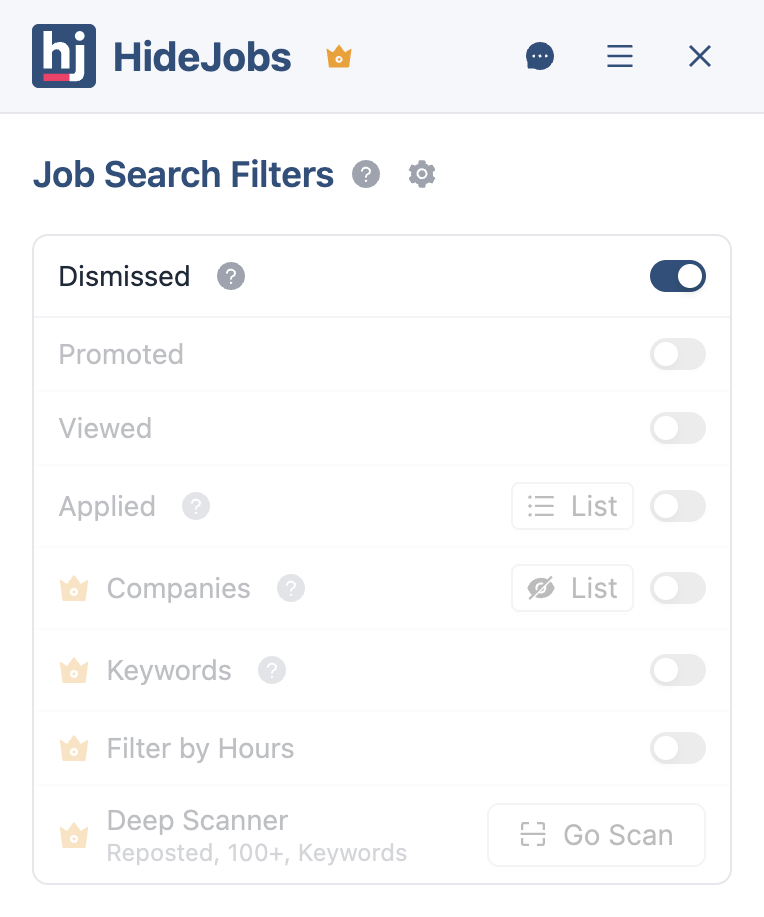Open the hamburger menu in the header
Screen dimensions: 764x917
click(620, 56)
